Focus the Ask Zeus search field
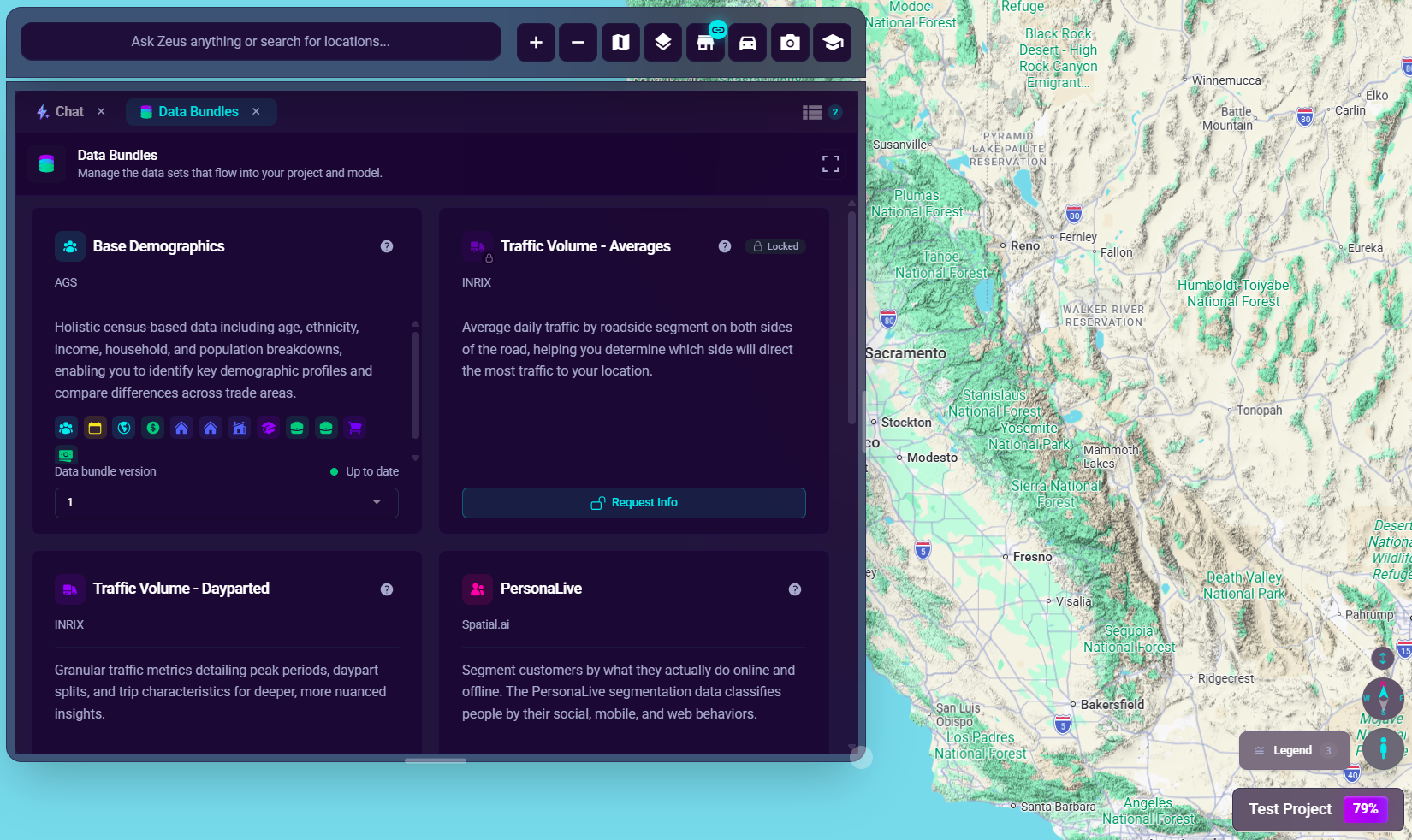Viewport: 1412px width, 840px height. click(x=261, y=42)
